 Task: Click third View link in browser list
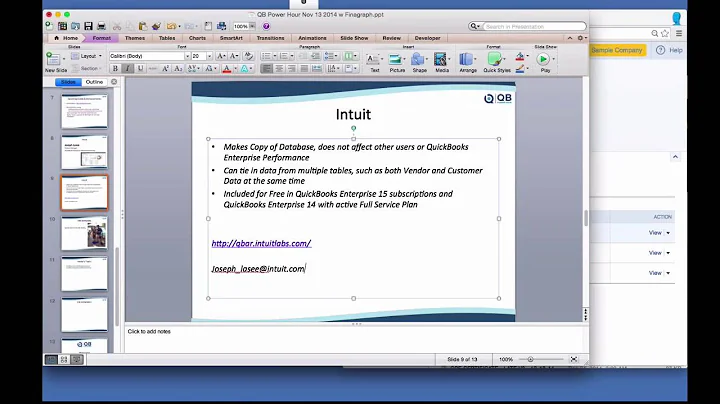click(x=655, y=273)
